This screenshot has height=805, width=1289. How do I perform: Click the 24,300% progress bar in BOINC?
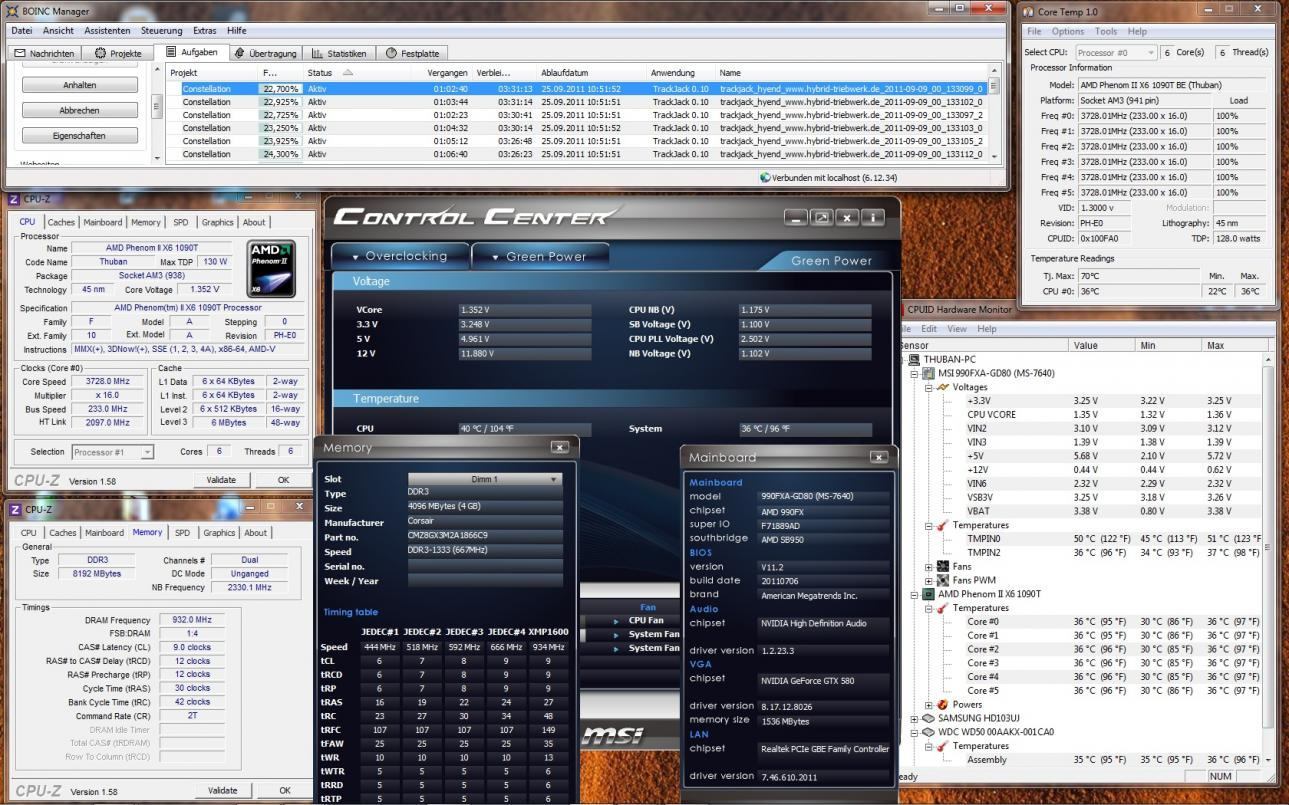coord(281,154)
